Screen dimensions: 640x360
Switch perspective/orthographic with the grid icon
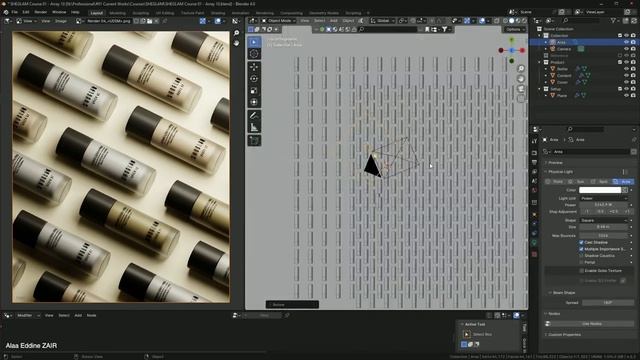(521, 98)
